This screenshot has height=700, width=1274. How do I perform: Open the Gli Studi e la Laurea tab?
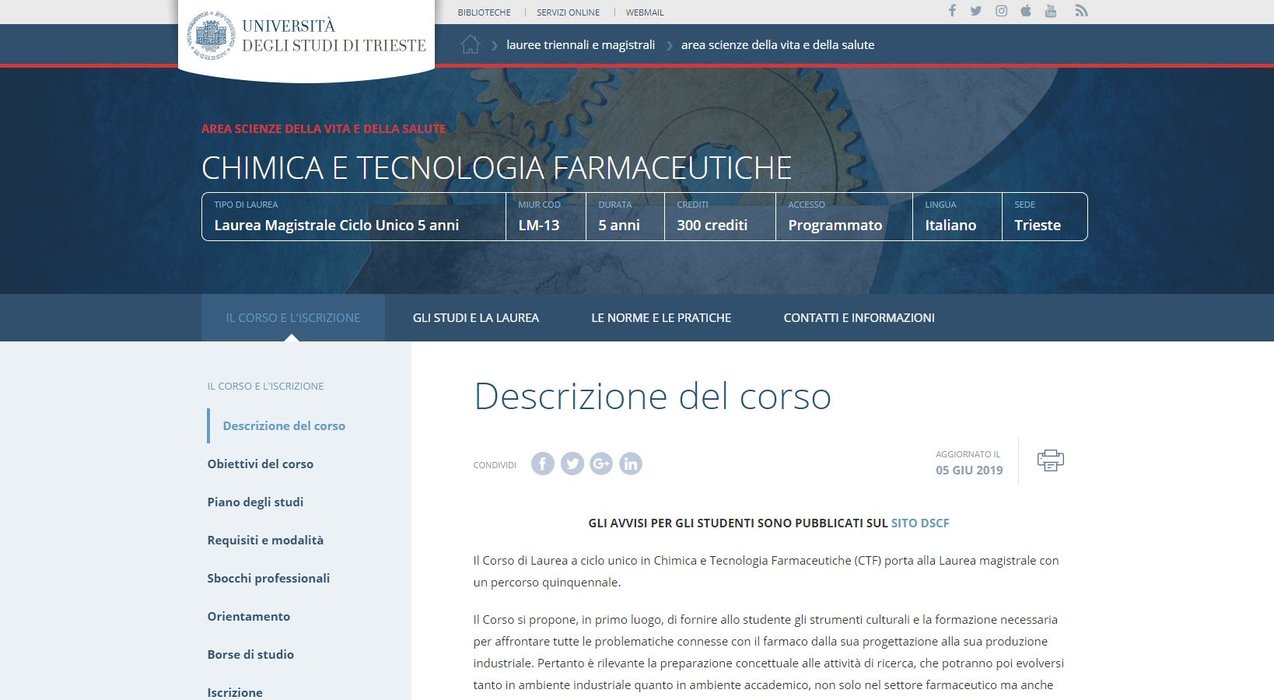click(475, 318)
